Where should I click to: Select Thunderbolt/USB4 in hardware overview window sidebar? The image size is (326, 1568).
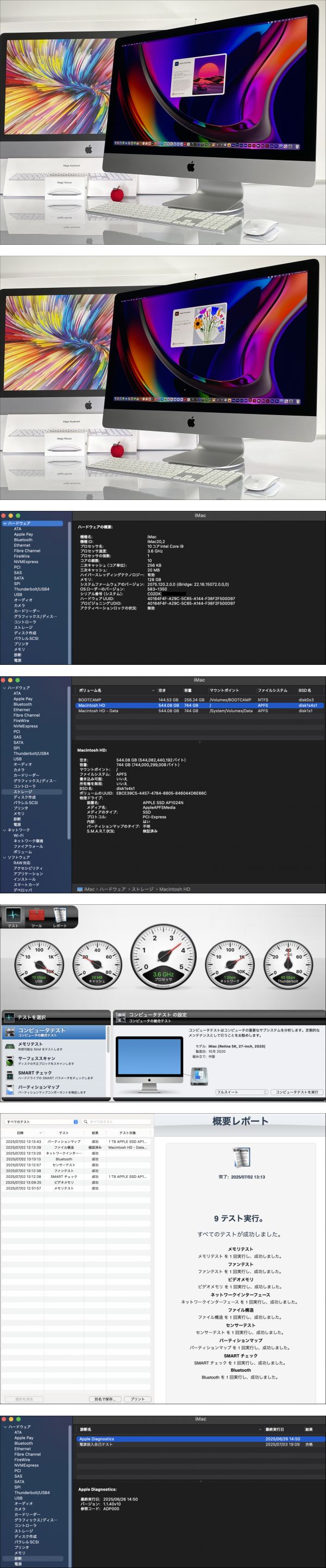[32, 589]
